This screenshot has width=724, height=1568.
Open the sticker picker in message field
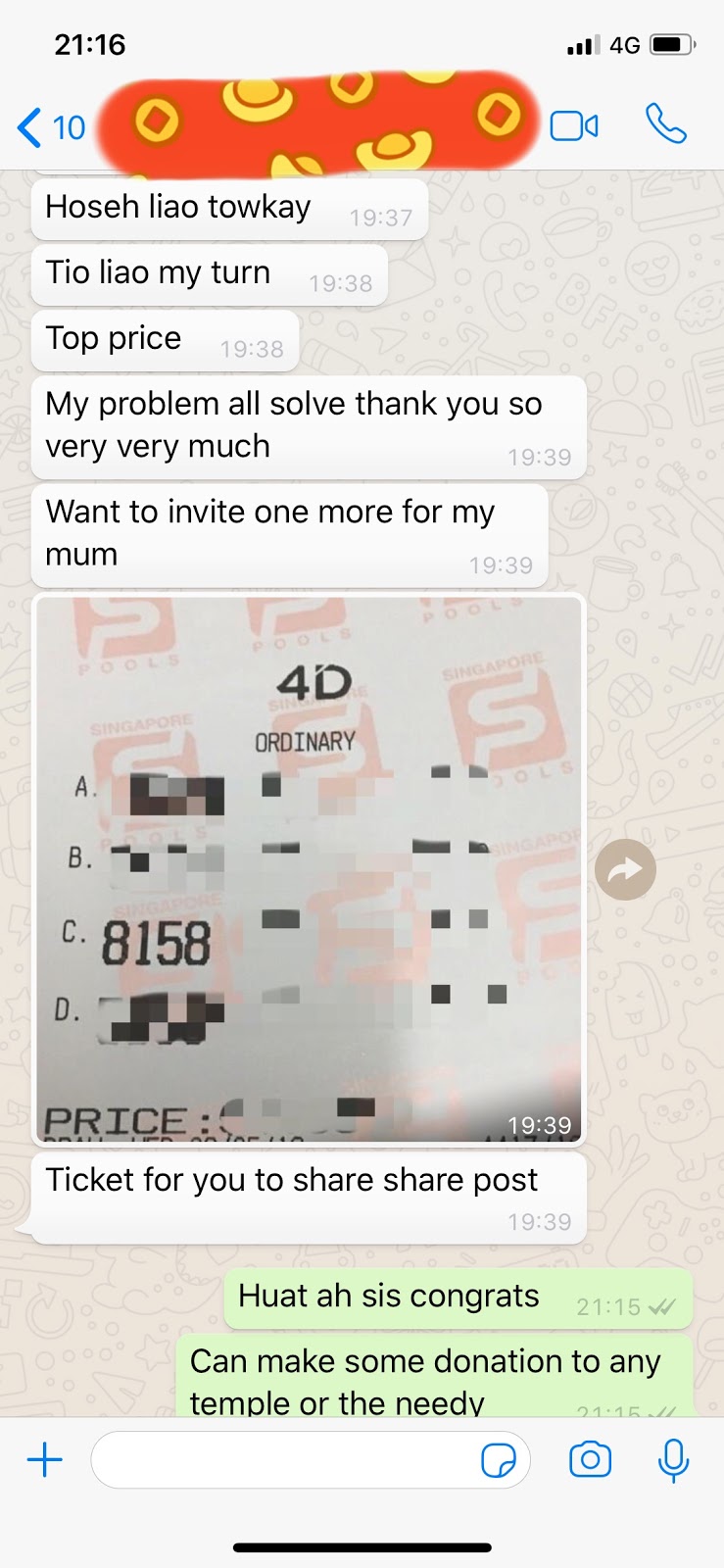(x=499, y=1461)
